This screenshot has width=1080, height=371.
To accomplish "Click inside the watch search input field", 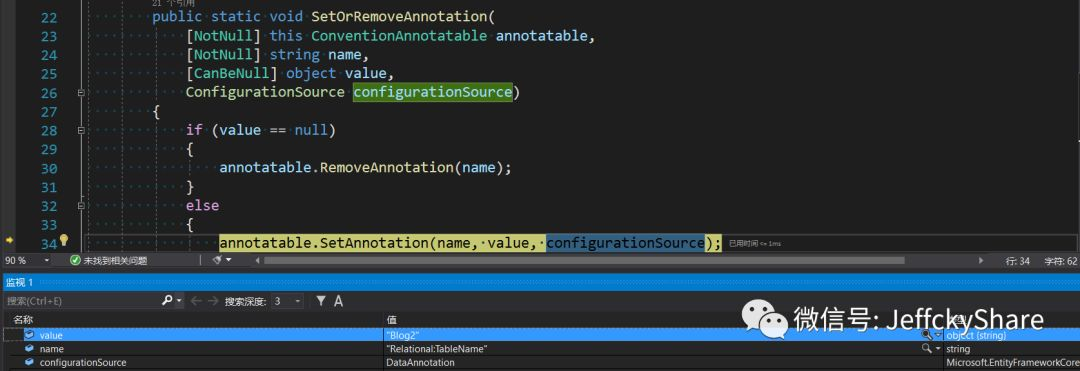I will pyautogui.click(x=83, y=301).
